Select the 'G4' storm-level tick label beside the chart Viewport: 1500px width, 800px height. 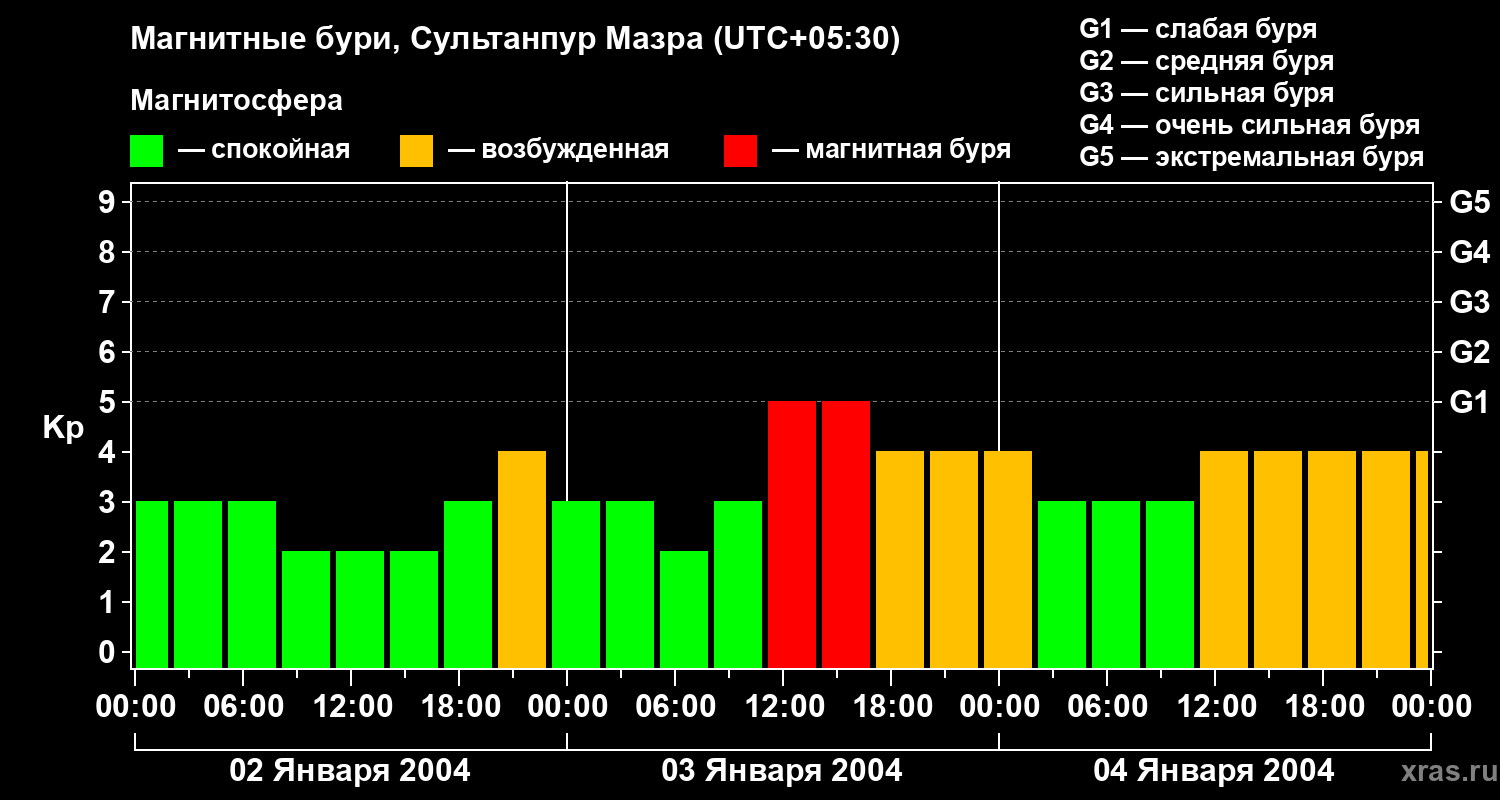click(1469, 252)
